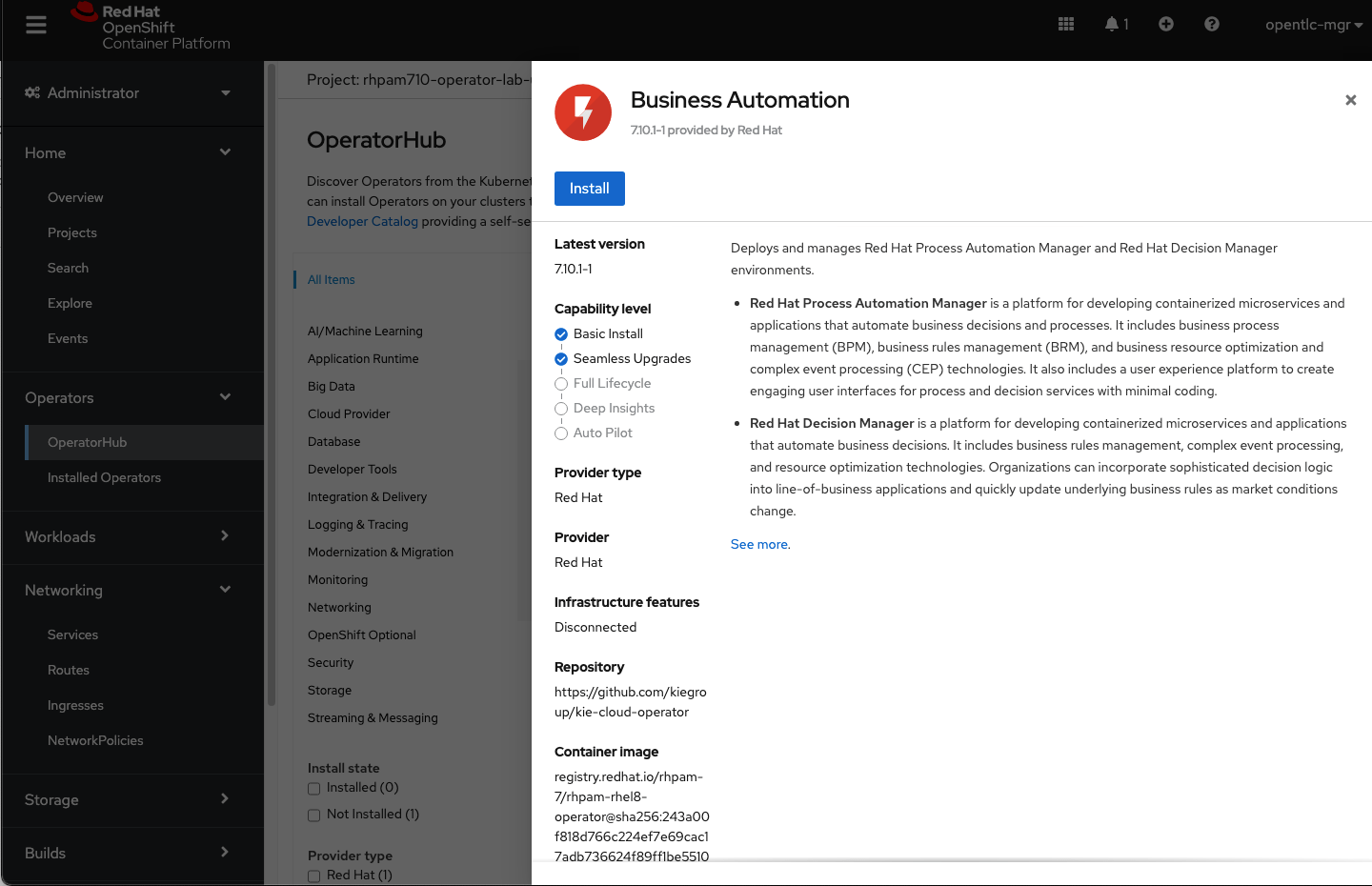Filter by Networking category in OperatorHub
Viewport: 1372px width, 886px height.
tap(339, 607)
